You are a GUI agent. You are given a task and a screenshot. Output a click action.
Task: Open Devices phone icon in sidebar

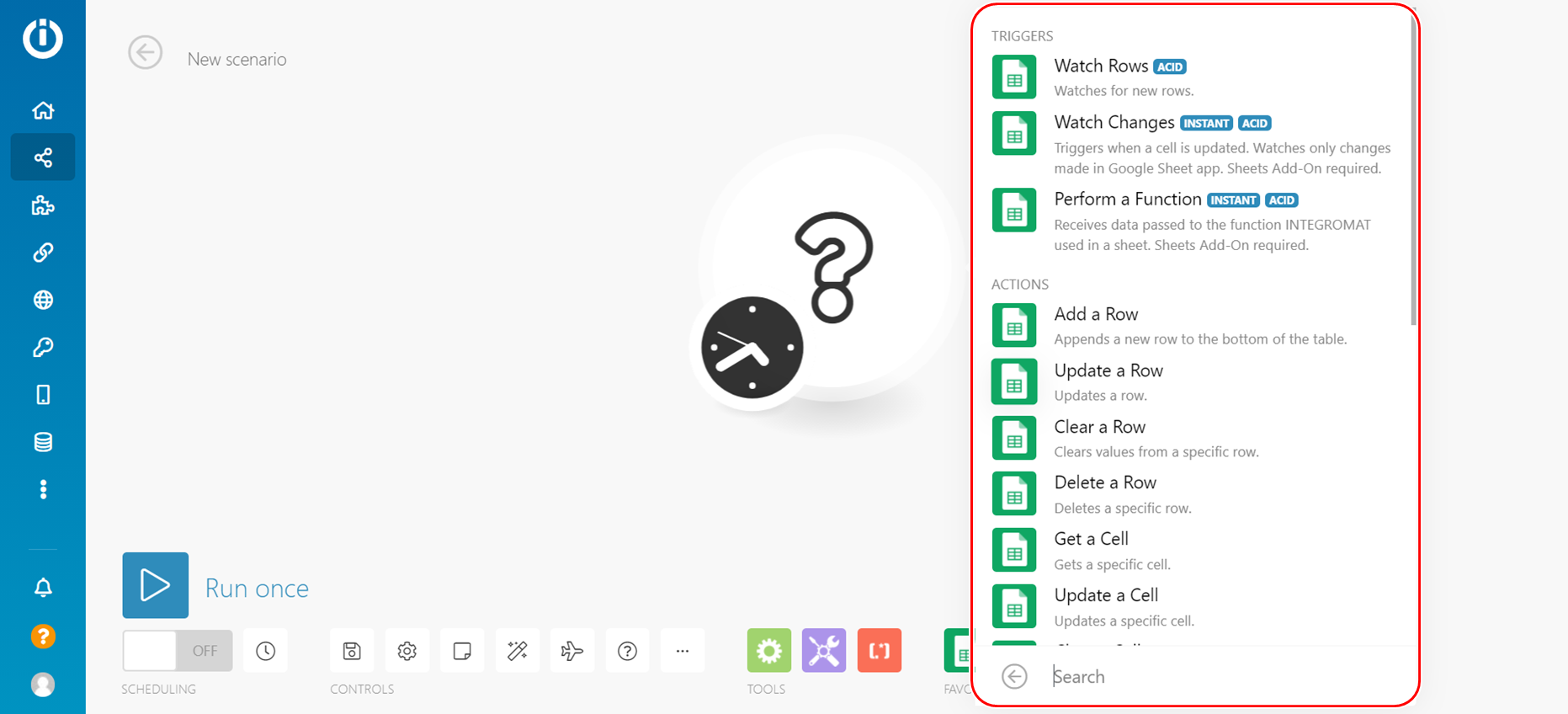pyautogui.click(x=43, y=394)
